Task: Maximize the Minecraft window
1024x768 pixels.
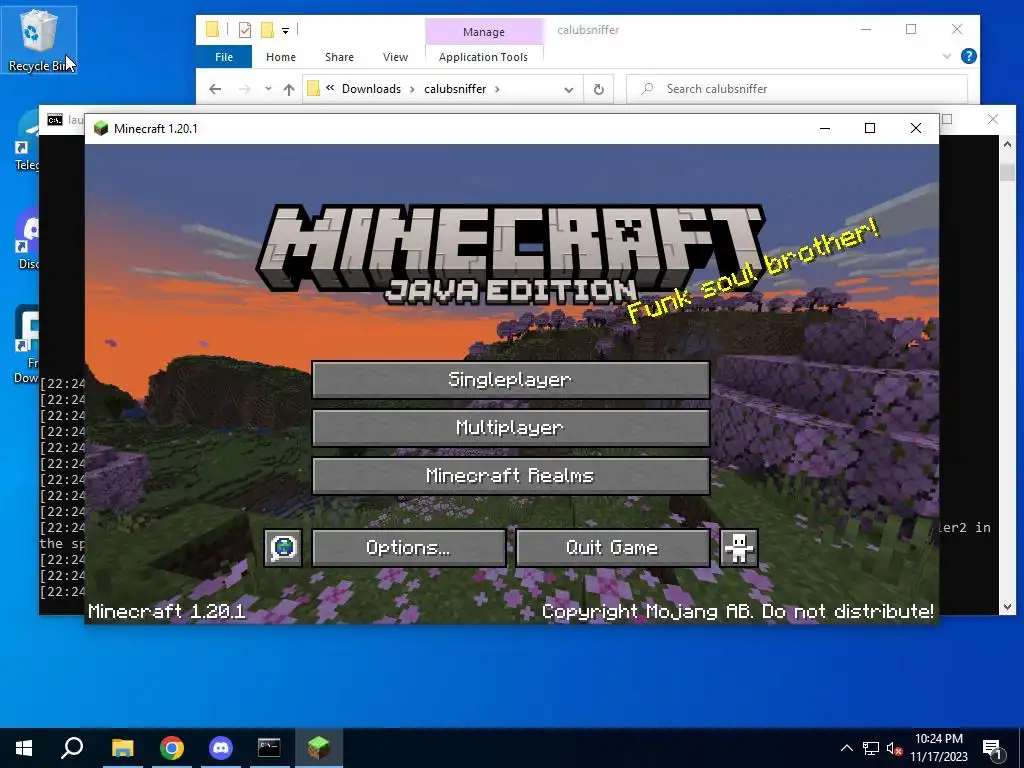Action: [x=870, y=128]
